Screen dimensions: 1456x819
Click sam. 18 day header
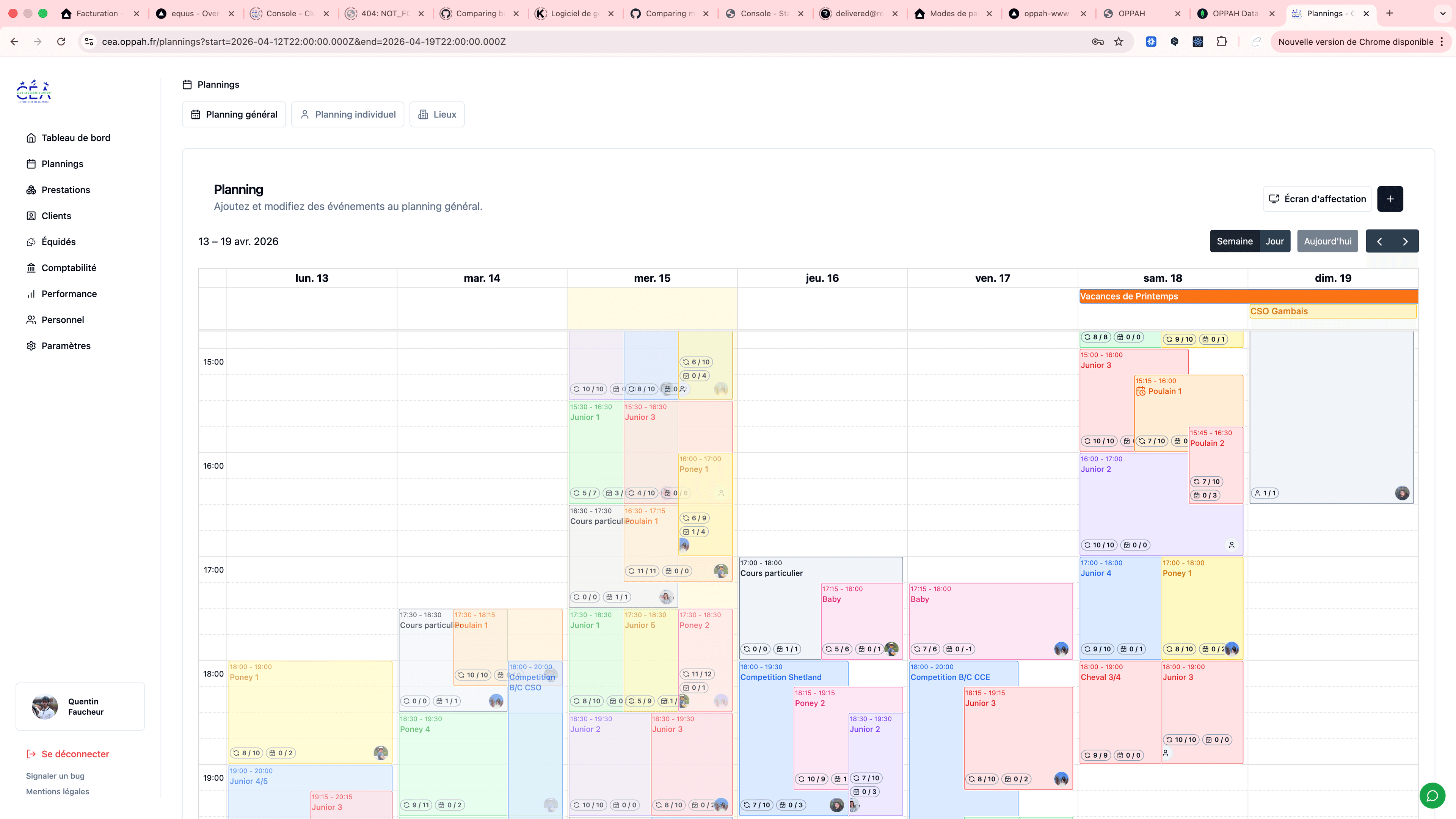[x=1163, y=278]
